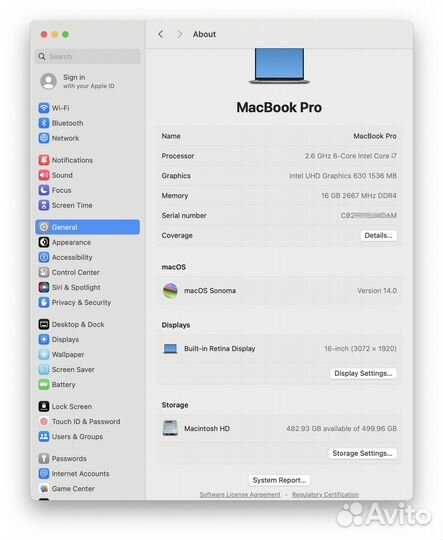Open the Appearance icon
Image resolution: width=443 pixels, height=540 pixels.
click(x=44, y=242)
